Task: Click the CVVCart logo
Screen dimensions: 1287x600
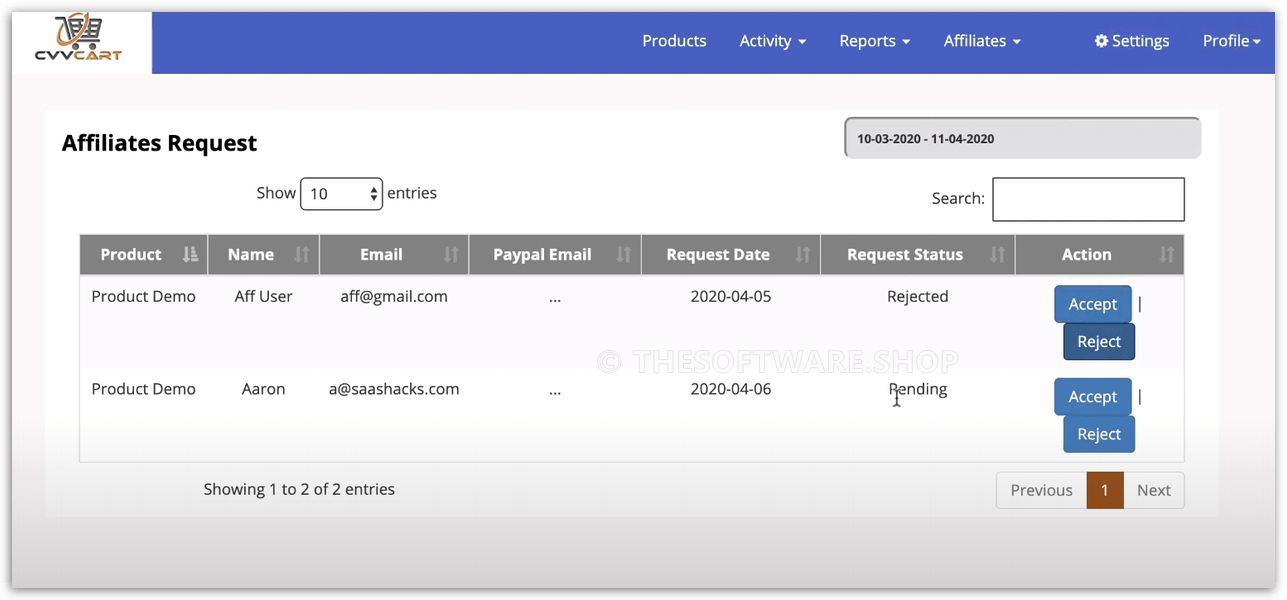Action: tap(82, 42)
